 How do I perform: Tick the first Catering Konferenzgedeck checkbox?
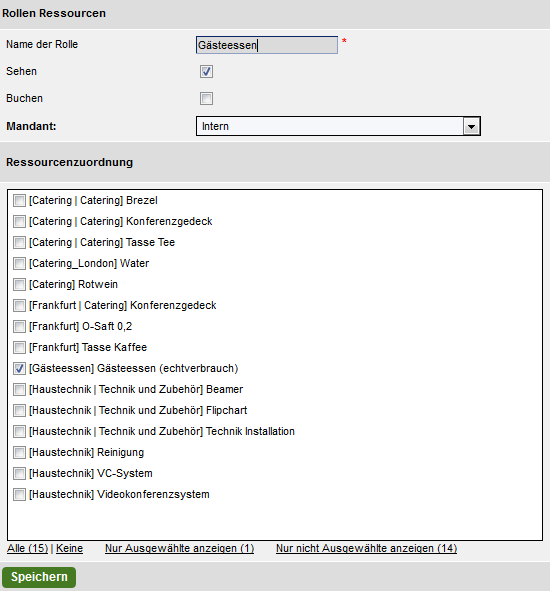[19, 222]
